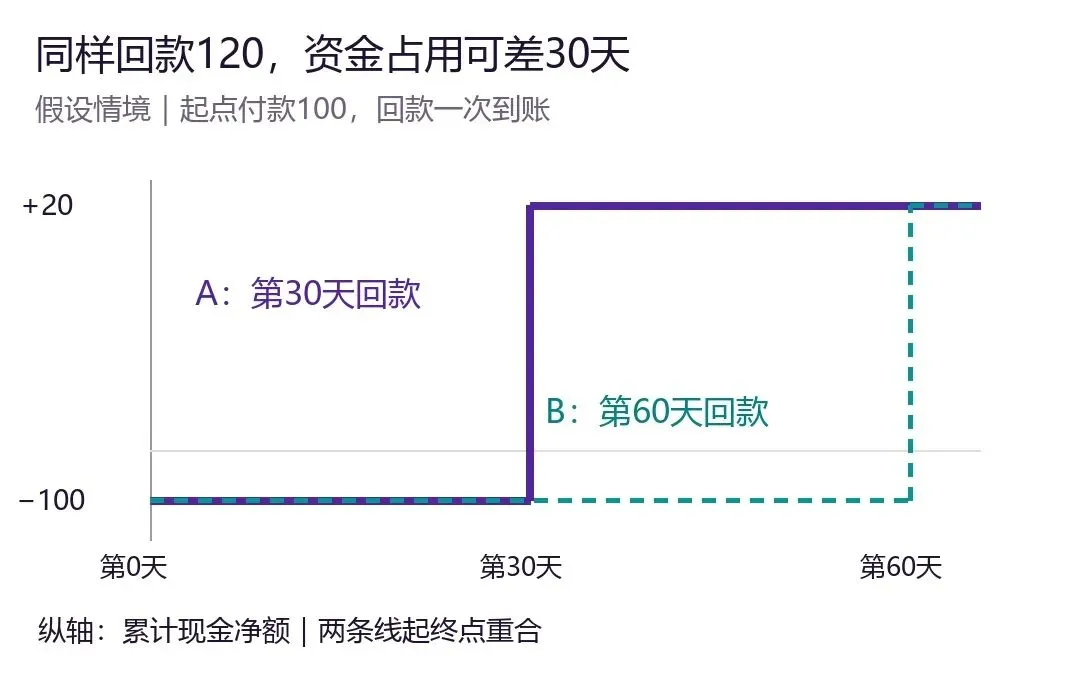Image resolution: width=1080 pixels, height=690 pixels.
Task: Click the vertical y-axis line
Action: click(151, 360)
